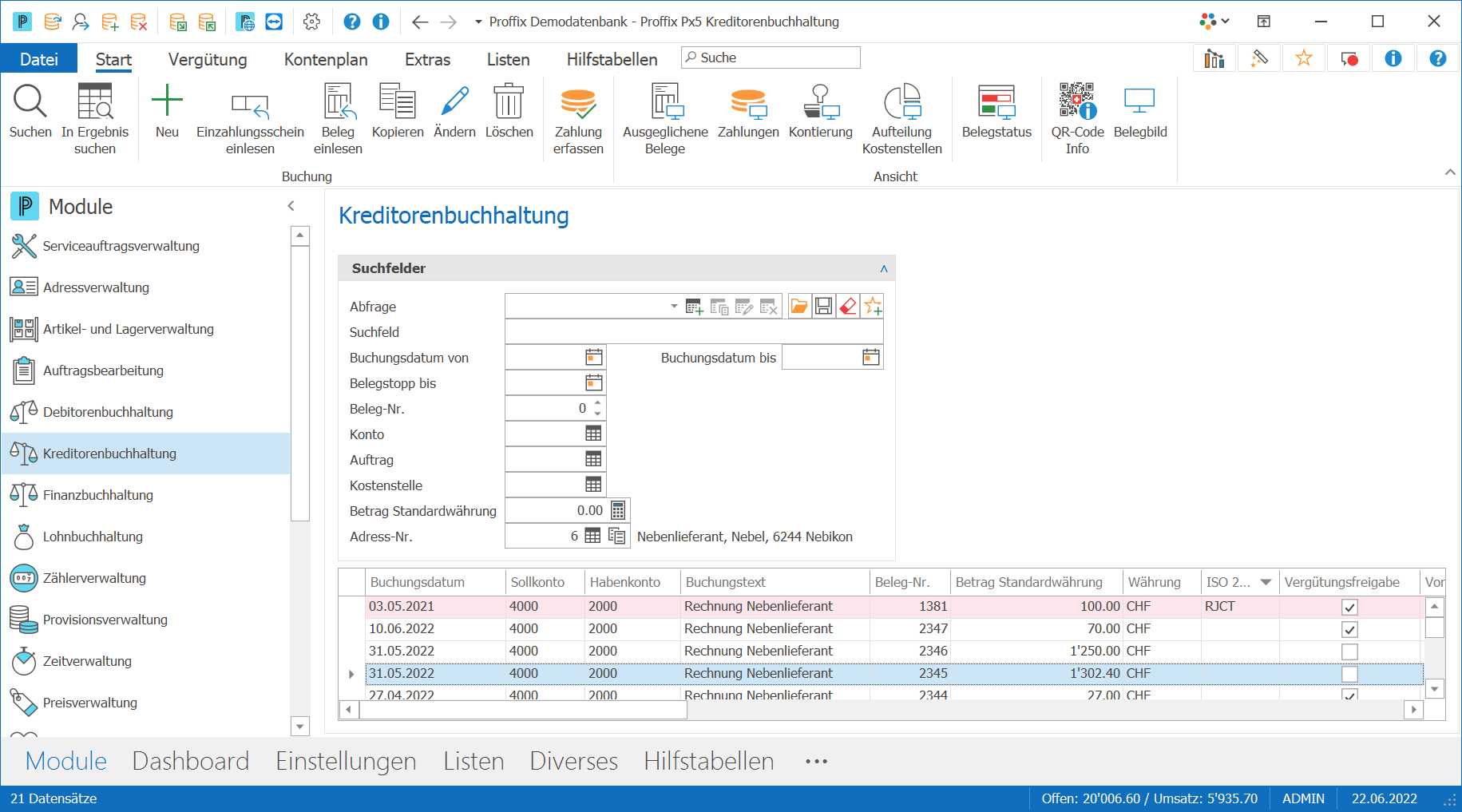Create a new booking with Neu
Screen dimensions: 1462x812
pos(167,101)
